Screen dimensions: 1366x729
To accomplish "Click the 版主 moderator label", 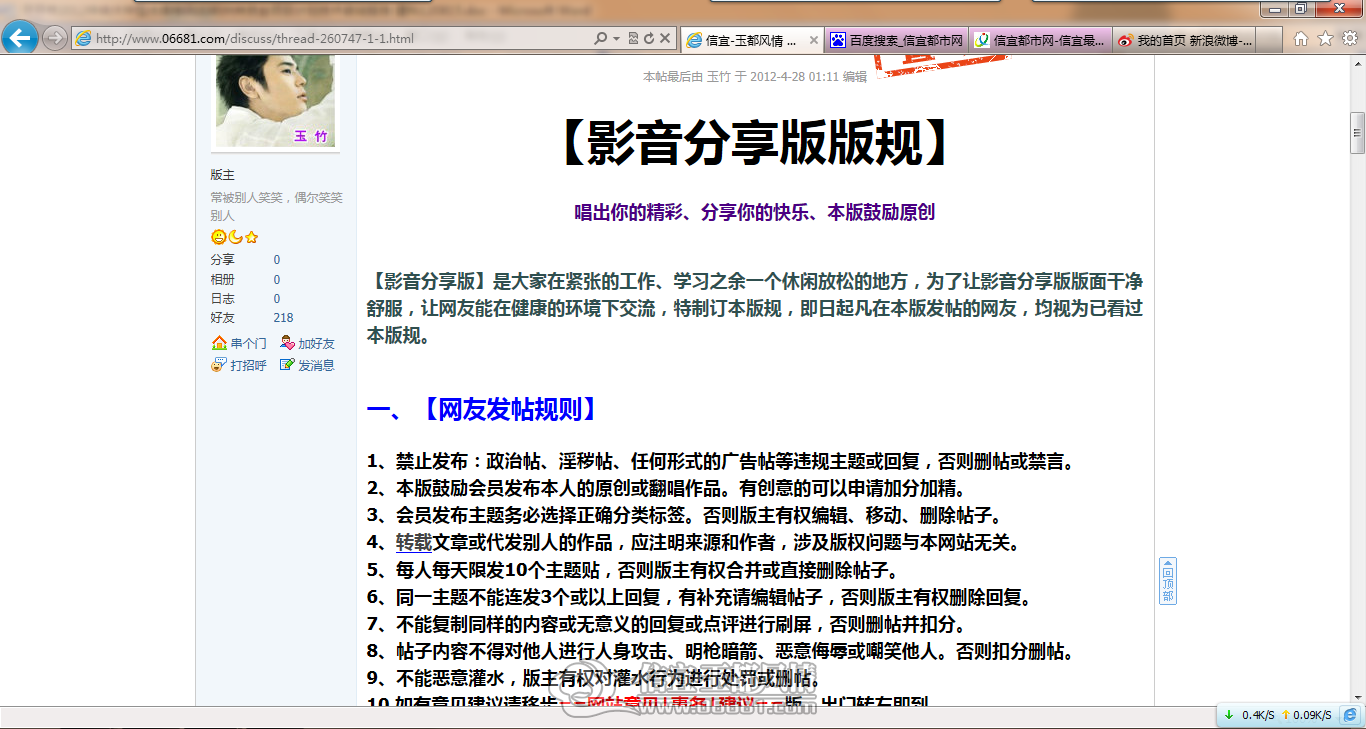I will point(222,175).
